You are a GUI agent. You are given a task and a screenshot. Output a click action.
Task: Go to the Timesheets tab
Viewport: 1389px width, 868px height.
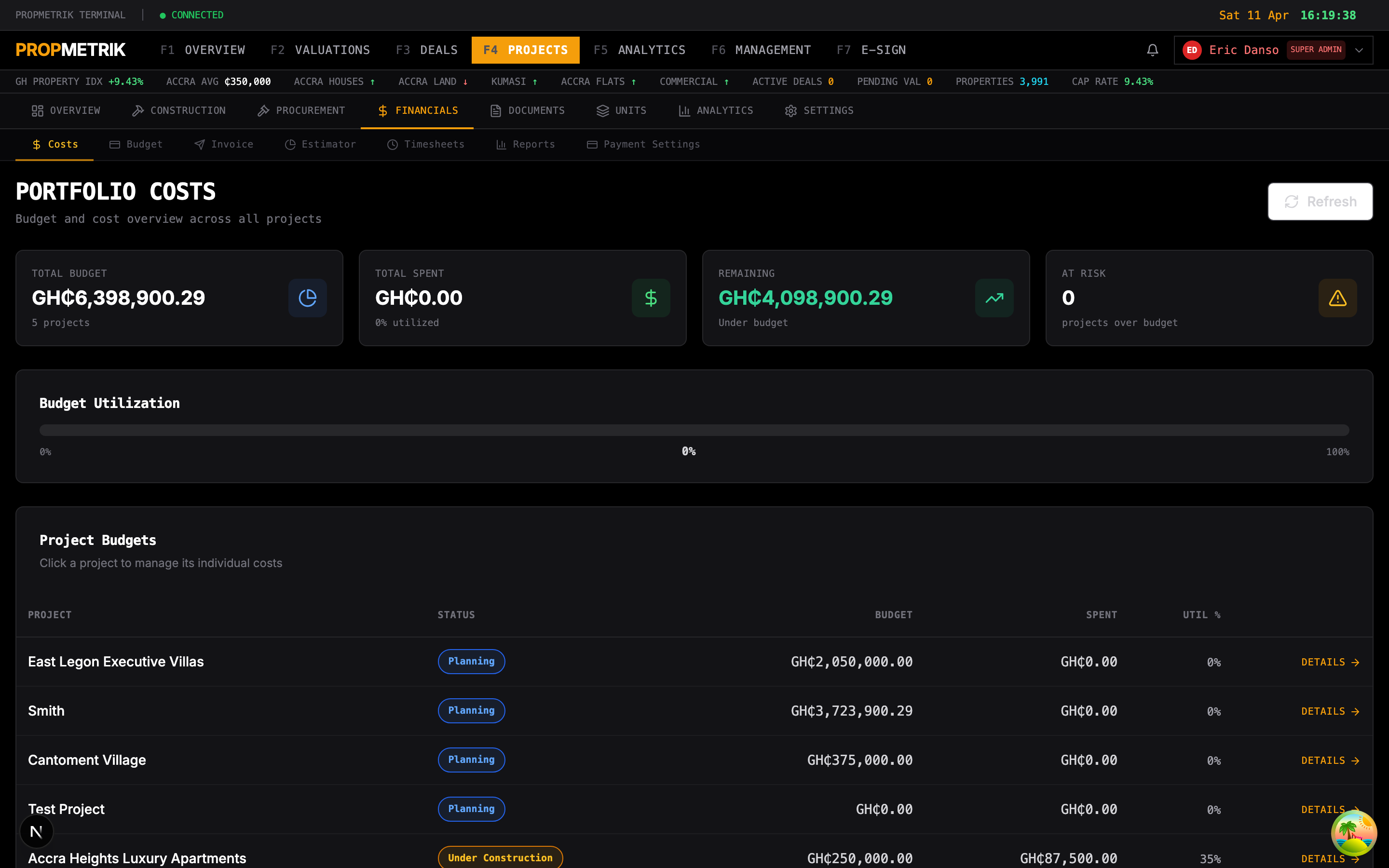point(425,144)
